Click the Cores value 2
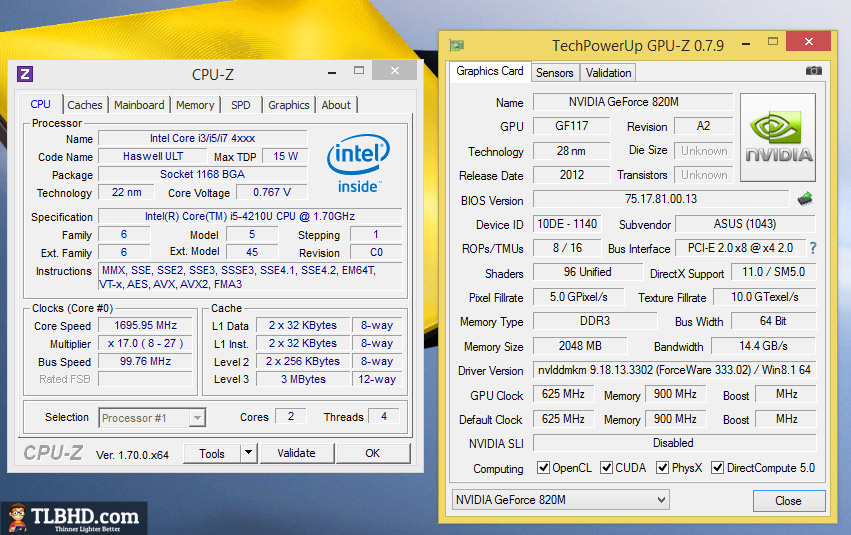Screen dimensions: 851x535 click(291, 416)
